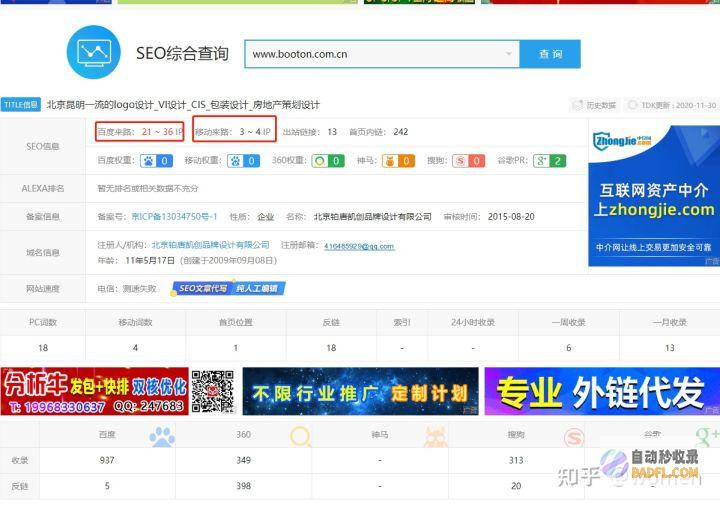This screenshot has width=720, height=506.
Task: Click the 电信: 测速失败 text
Action: [127, 289]
